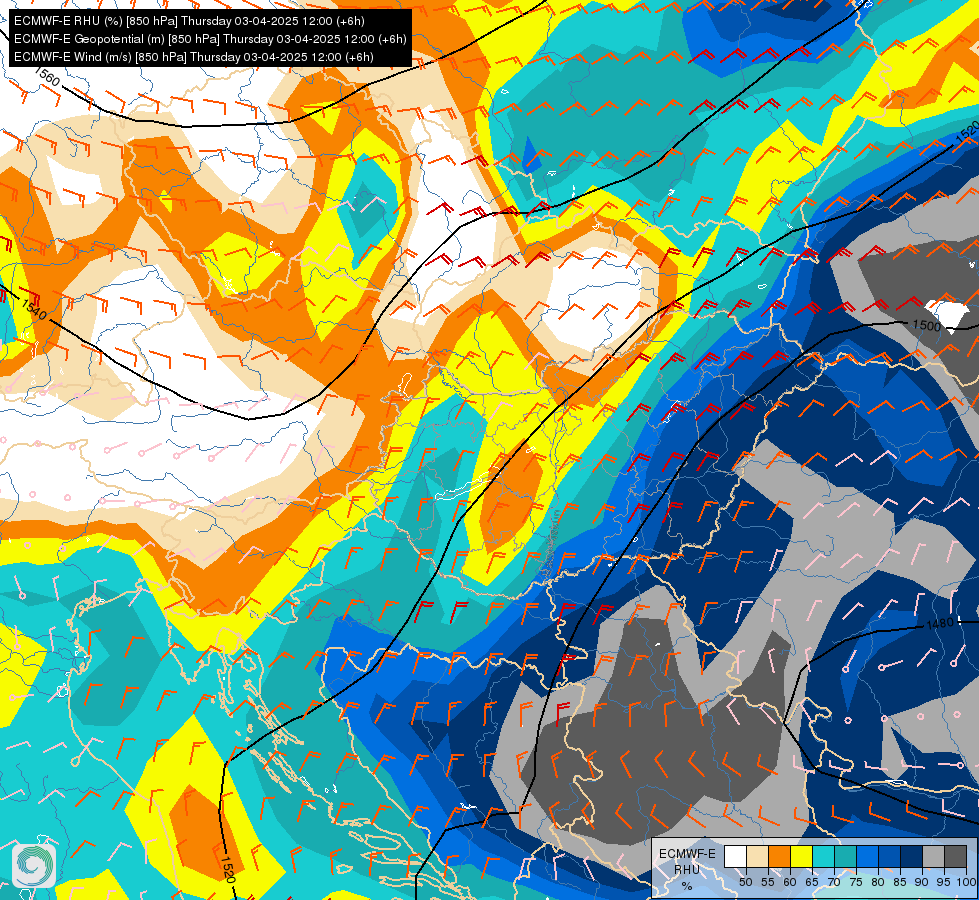Image resolution: width=979 pixels, height=900 pixels.
Task: Click the white legend color swatch
Action: [735, 857]
